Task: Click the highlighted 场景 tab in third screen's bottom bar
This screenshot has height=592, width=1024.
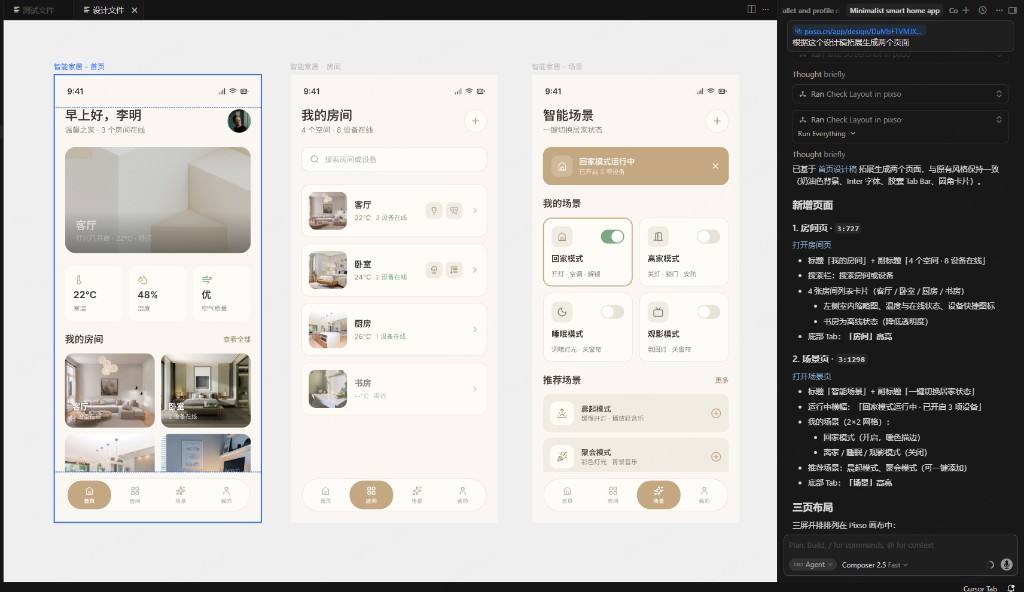Action: point(658,495)
